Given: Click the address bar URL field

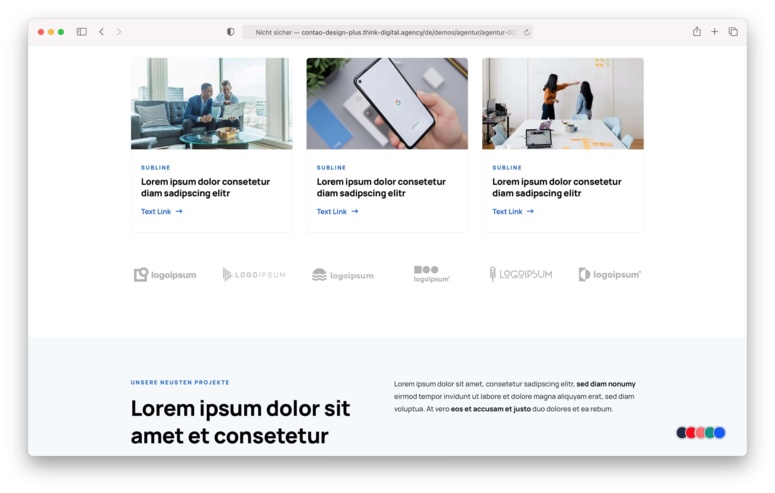Looking at the screenshot, I should pyautogui.click(x=387, y=32).
